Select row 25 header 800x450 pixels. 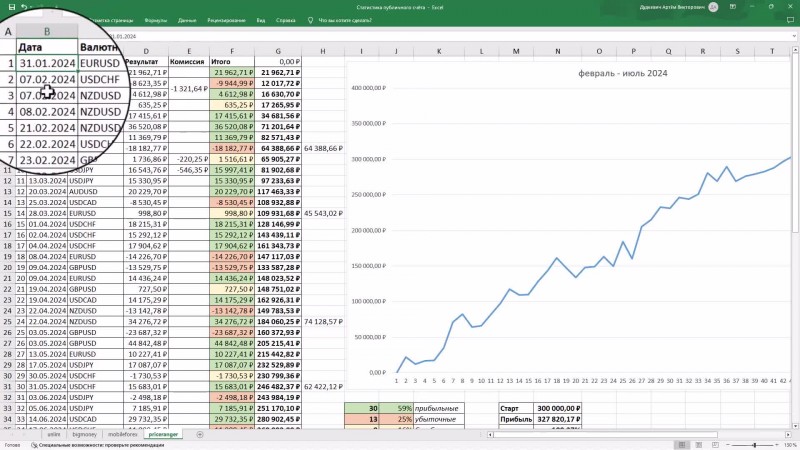pyautogui.click(x=8, y=321)
